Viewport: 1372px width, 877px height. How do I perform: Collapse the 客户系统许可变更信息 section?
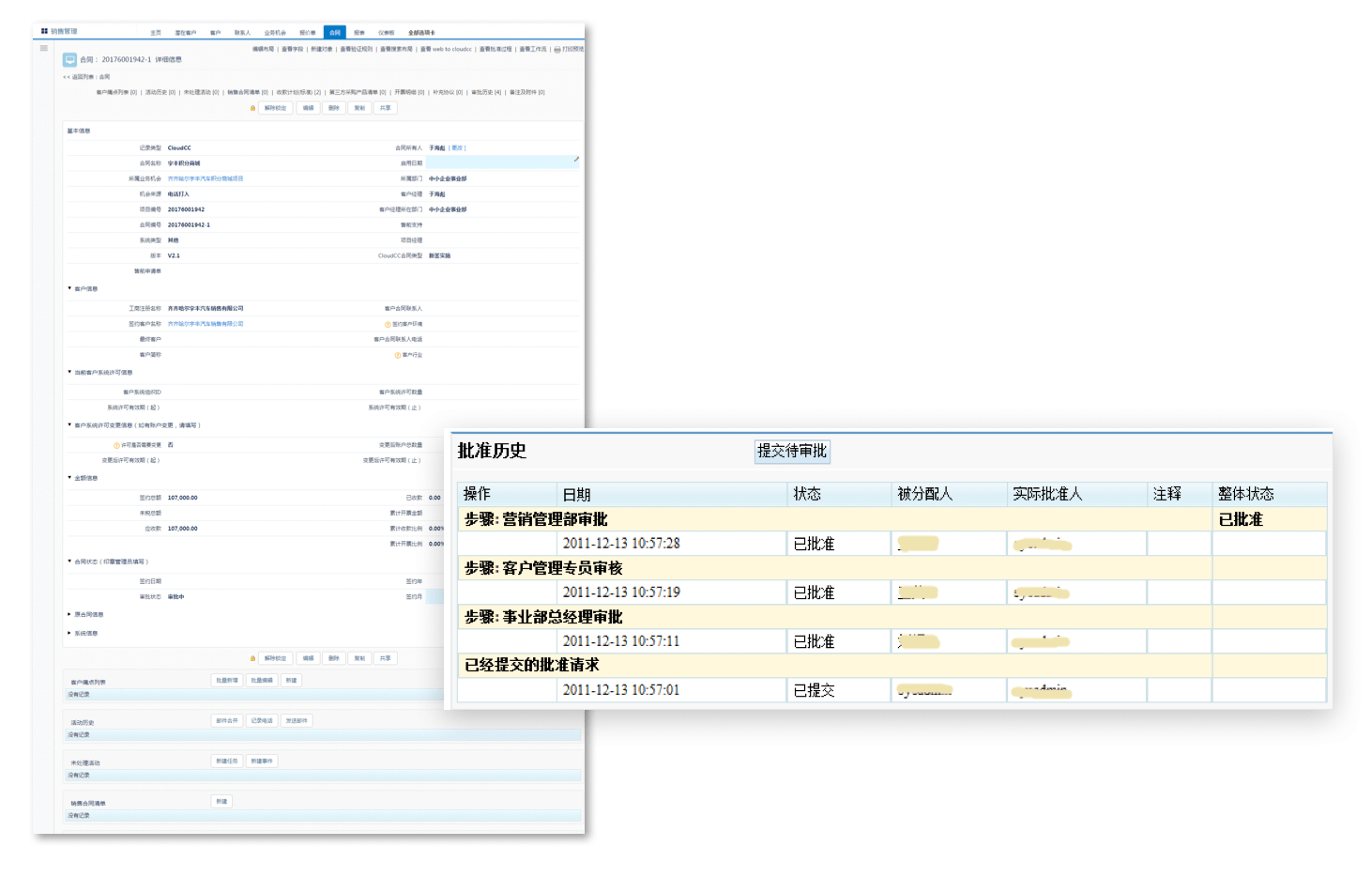point(69,424)
